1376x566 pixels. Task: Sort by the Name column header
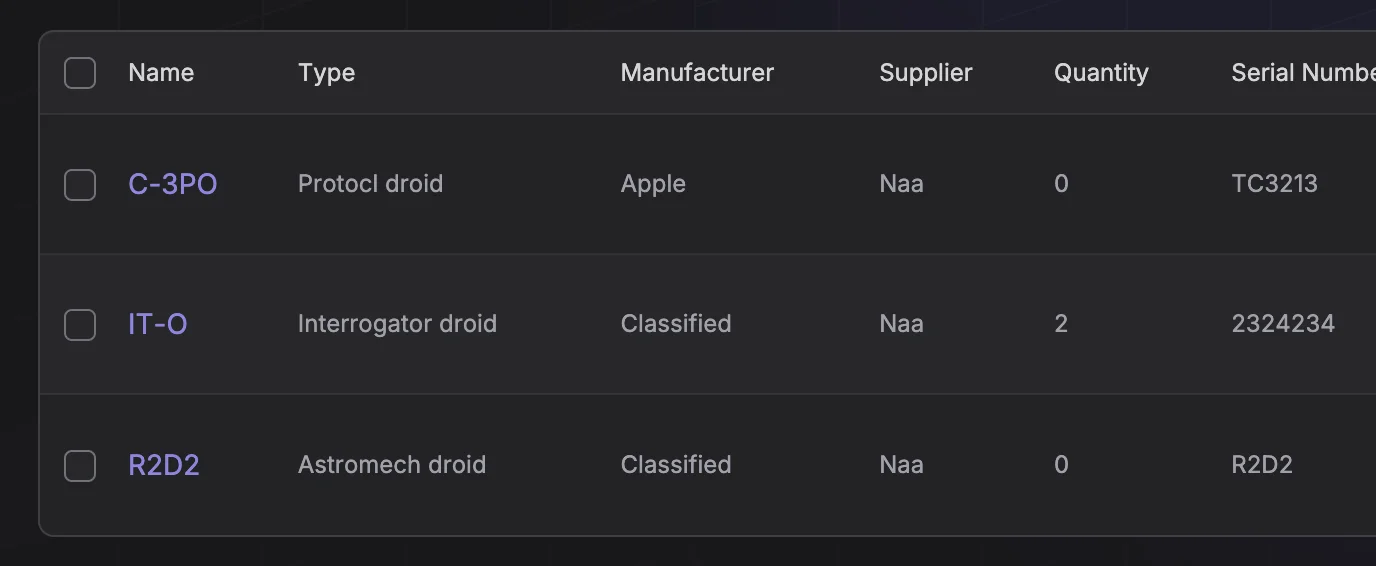tap(161, 73)
